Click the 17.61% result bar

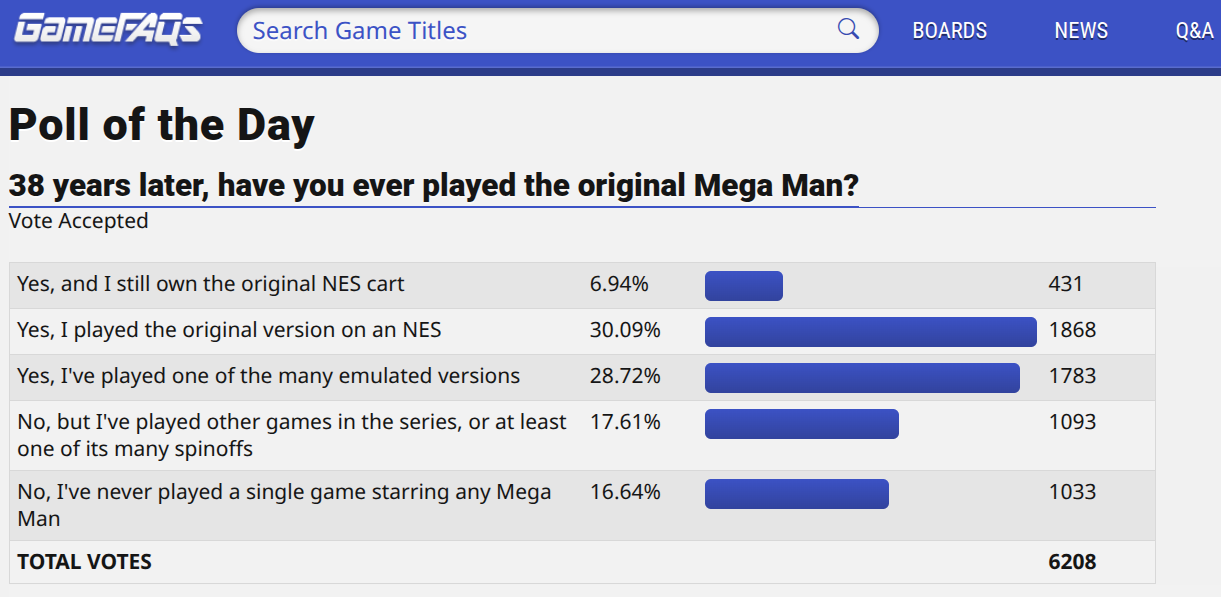(x=801, y=424)
